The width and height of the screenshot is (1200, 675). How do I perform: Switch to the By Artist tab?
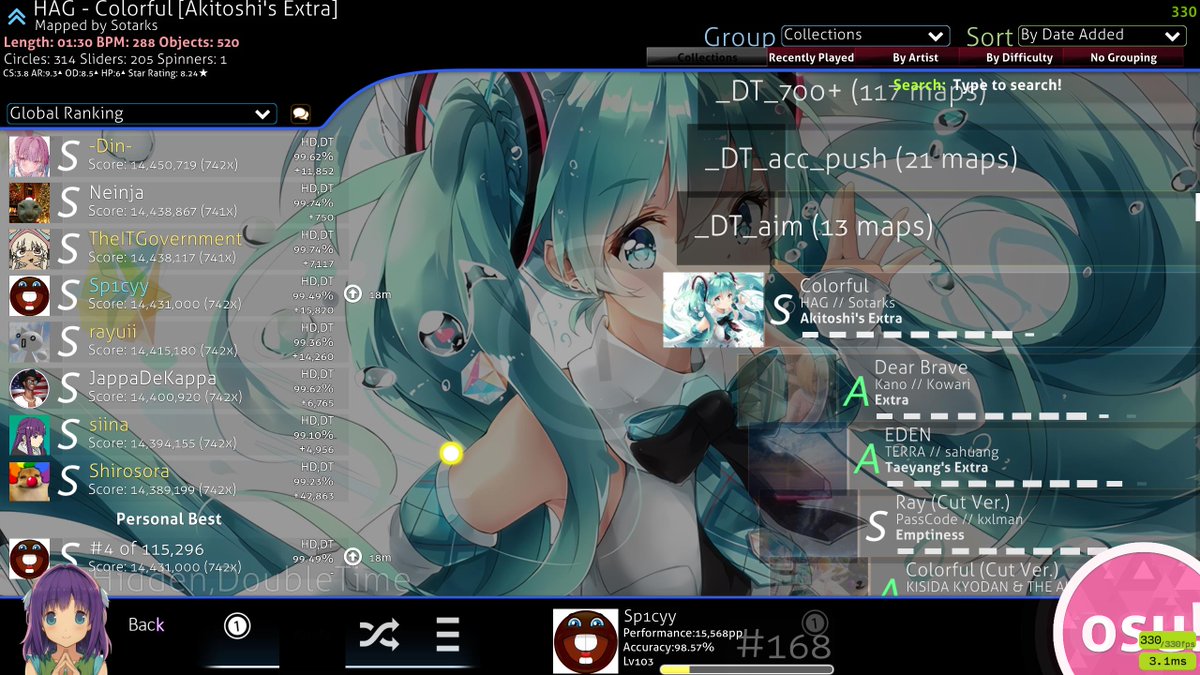[915, 58]
